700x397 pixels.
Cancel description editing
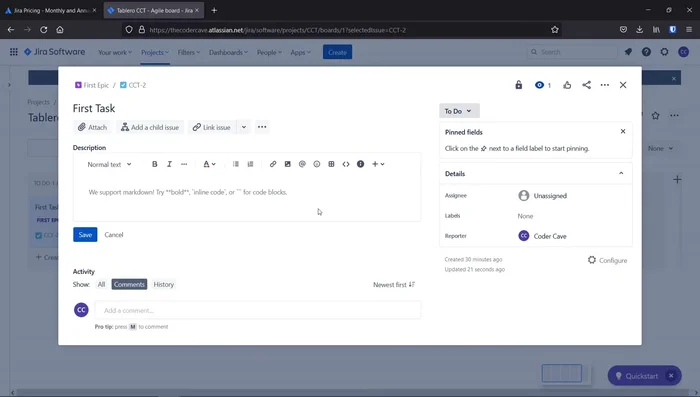click(114, 234)
